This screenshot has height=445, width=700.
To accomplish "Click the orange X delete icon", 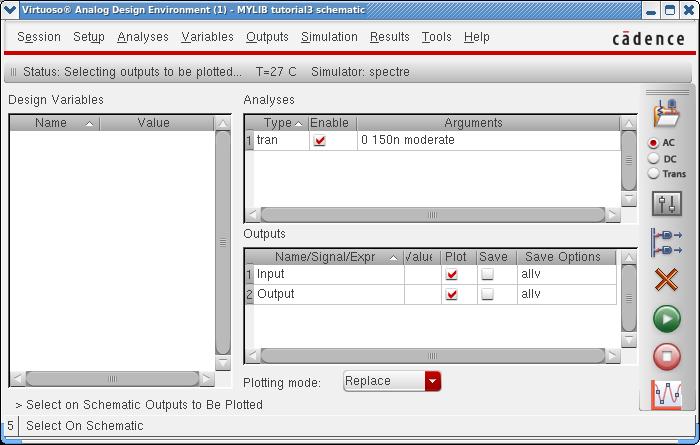I will (x=666, y=280).
